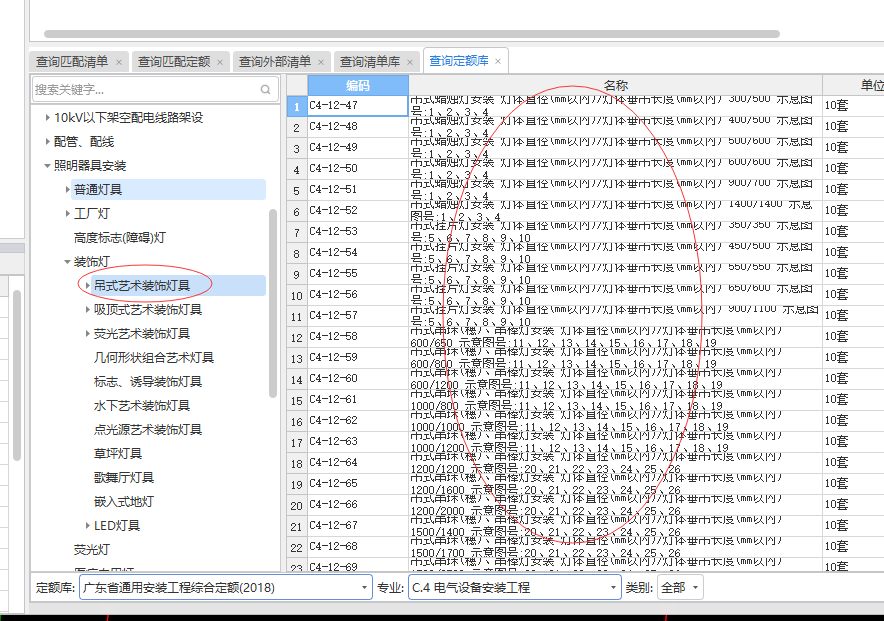Select 水下艺术装饰灯具 in the tree
Viewport: 884px width, 621px height.
click(x=142, y=406)
